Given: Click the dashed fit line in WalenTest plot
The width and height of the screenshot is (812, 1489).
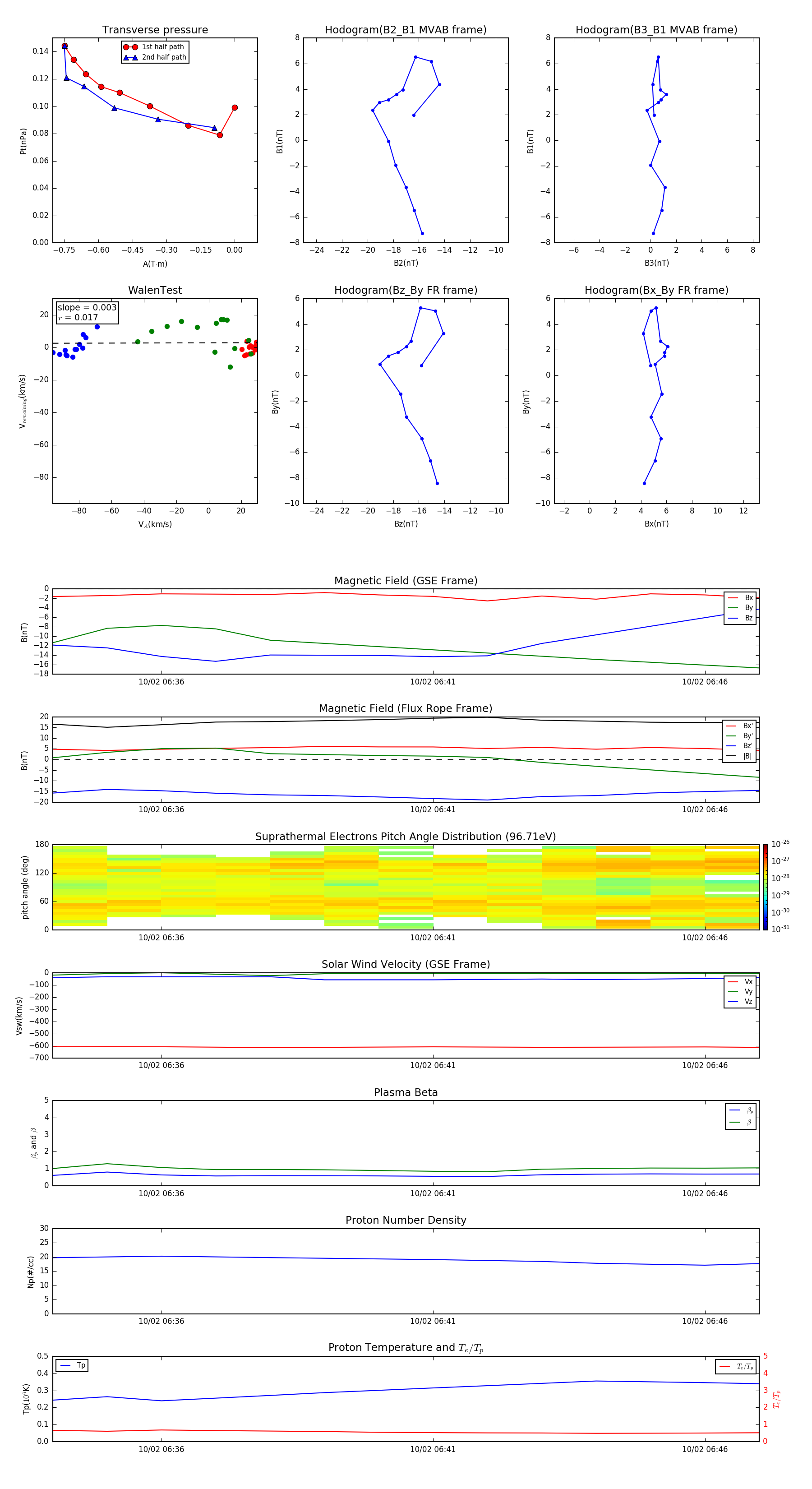Looking at the screenshot, I should click(x=155, y=343).
